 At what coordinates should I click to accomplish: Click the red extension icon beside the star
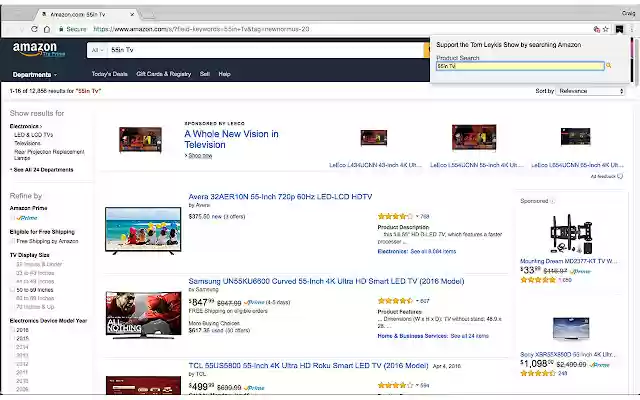(x=597, y=29)
